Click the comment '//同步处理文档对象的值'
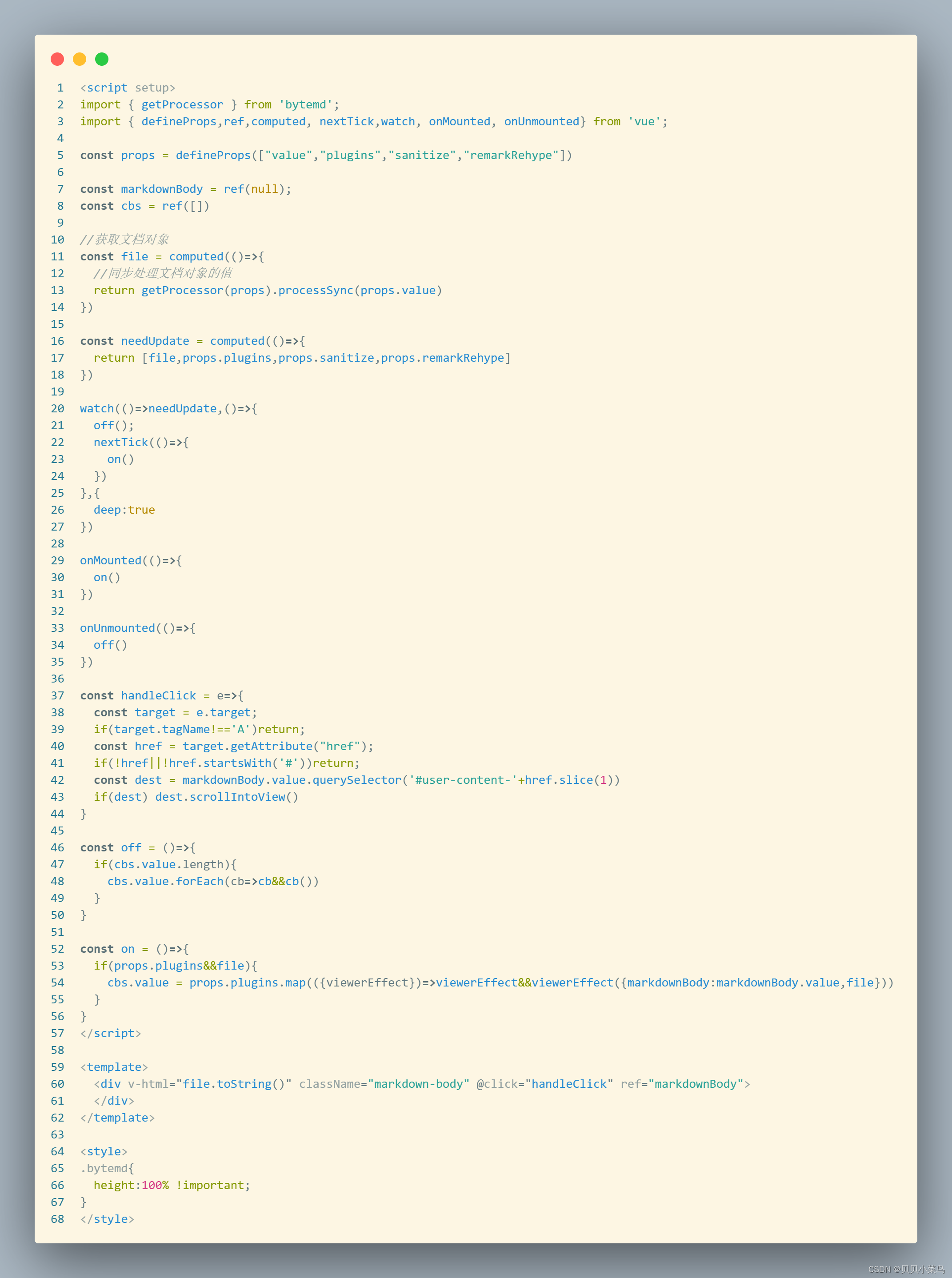Screen dimensions: 952x1278 (x=163, y=273)
